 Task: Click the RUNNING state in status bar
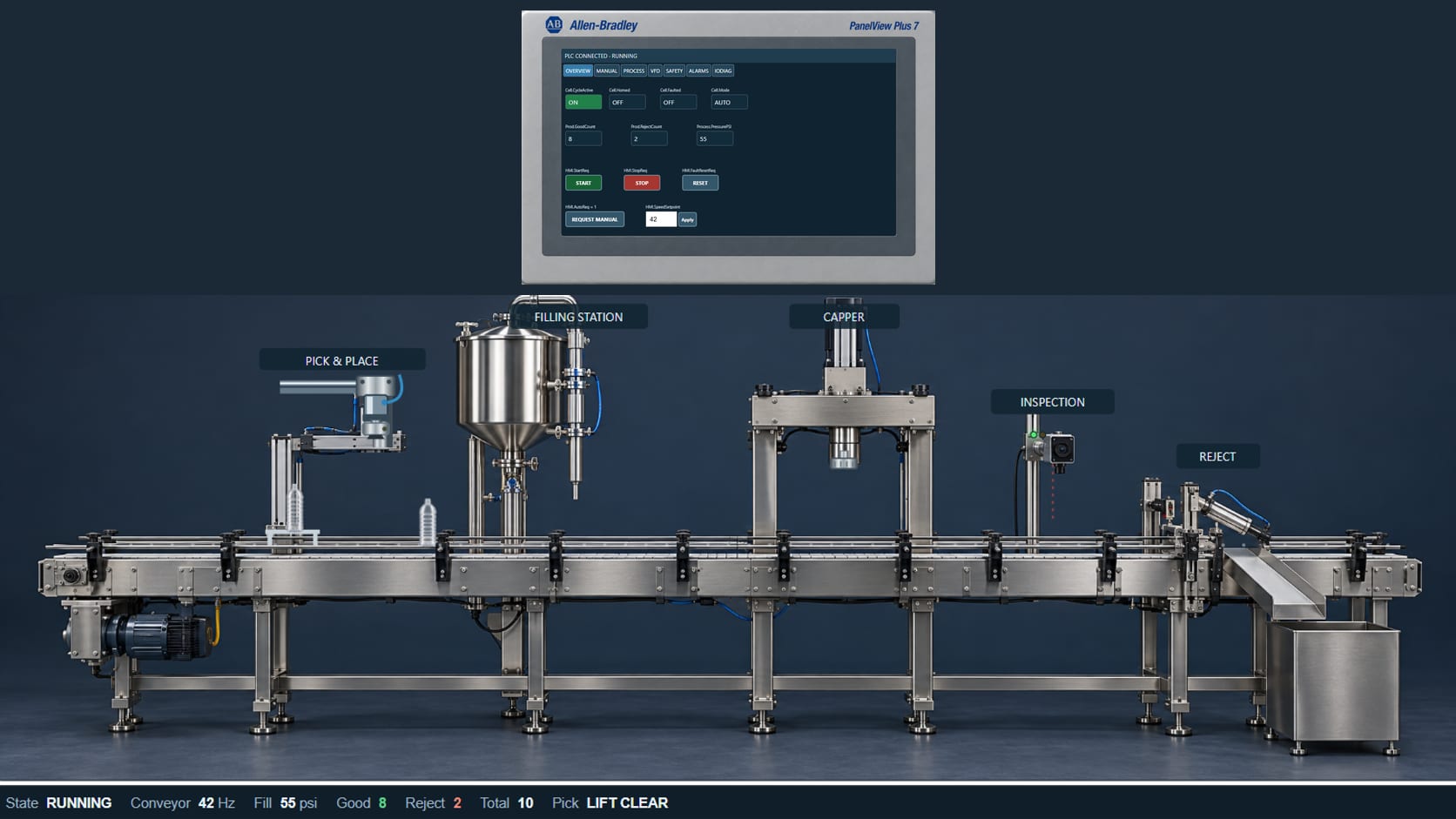pos(78,802)
